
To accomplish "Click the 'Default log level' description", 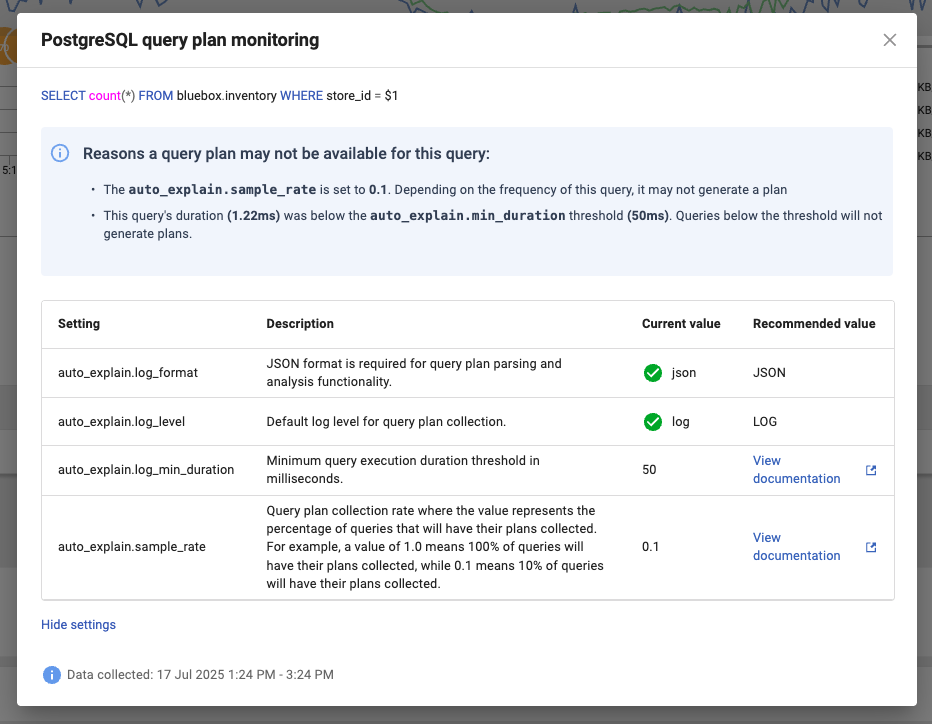I will point(386,421).
